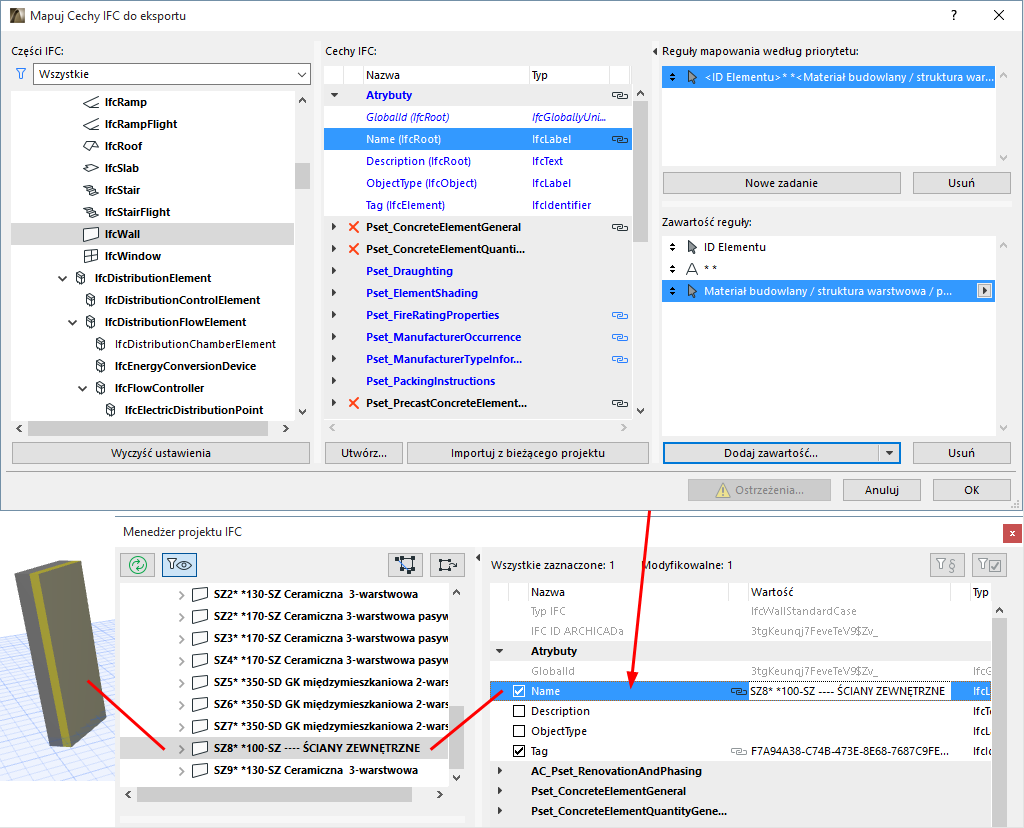Click the link icon on Name (IfcRoot) row
This screenshot has height=828, width=1024.
(619, 139)
